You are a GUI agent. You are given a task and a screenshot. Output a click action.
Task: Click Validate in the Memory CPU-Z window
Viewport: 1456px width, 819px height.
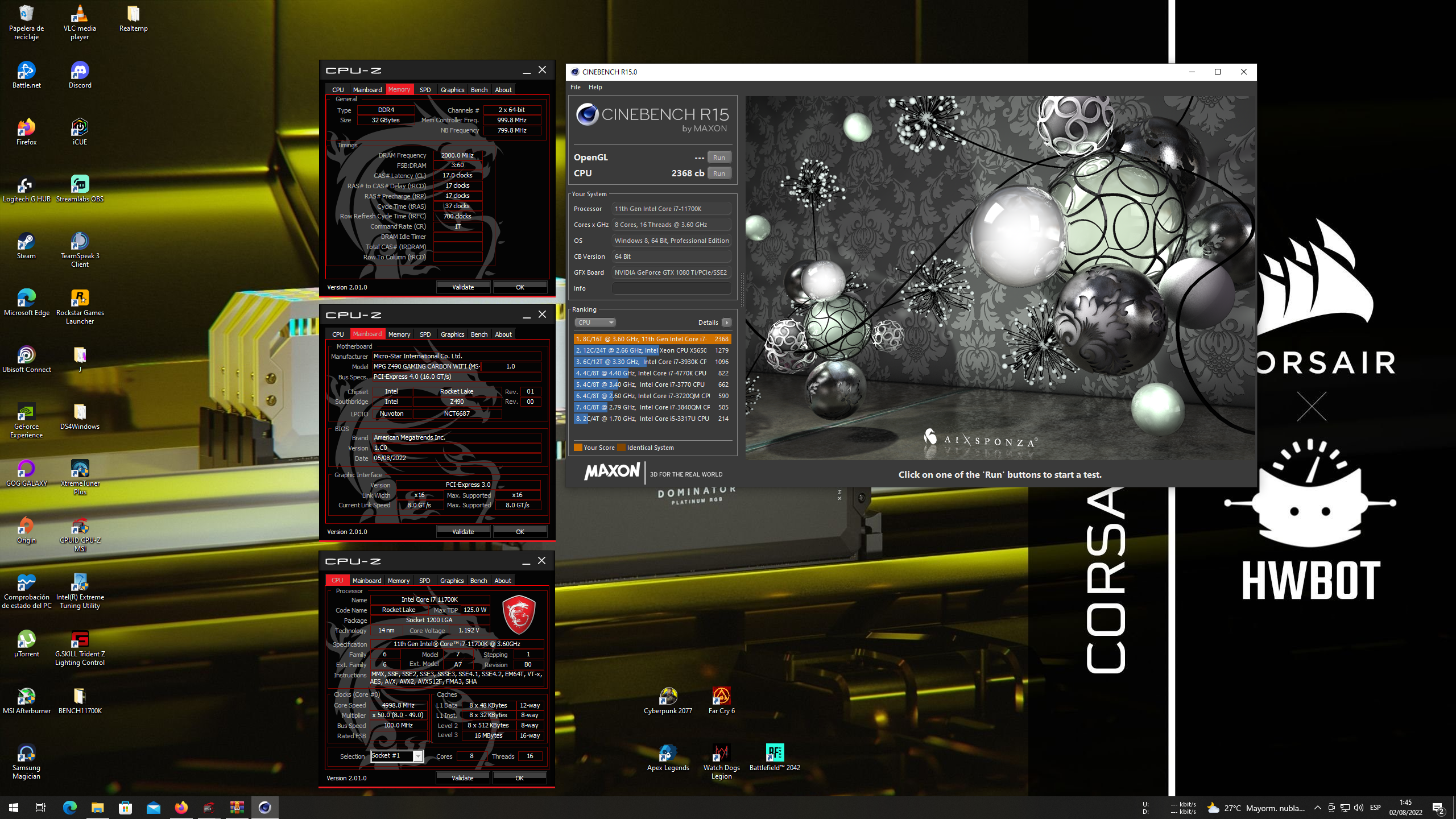click(463, 287)
